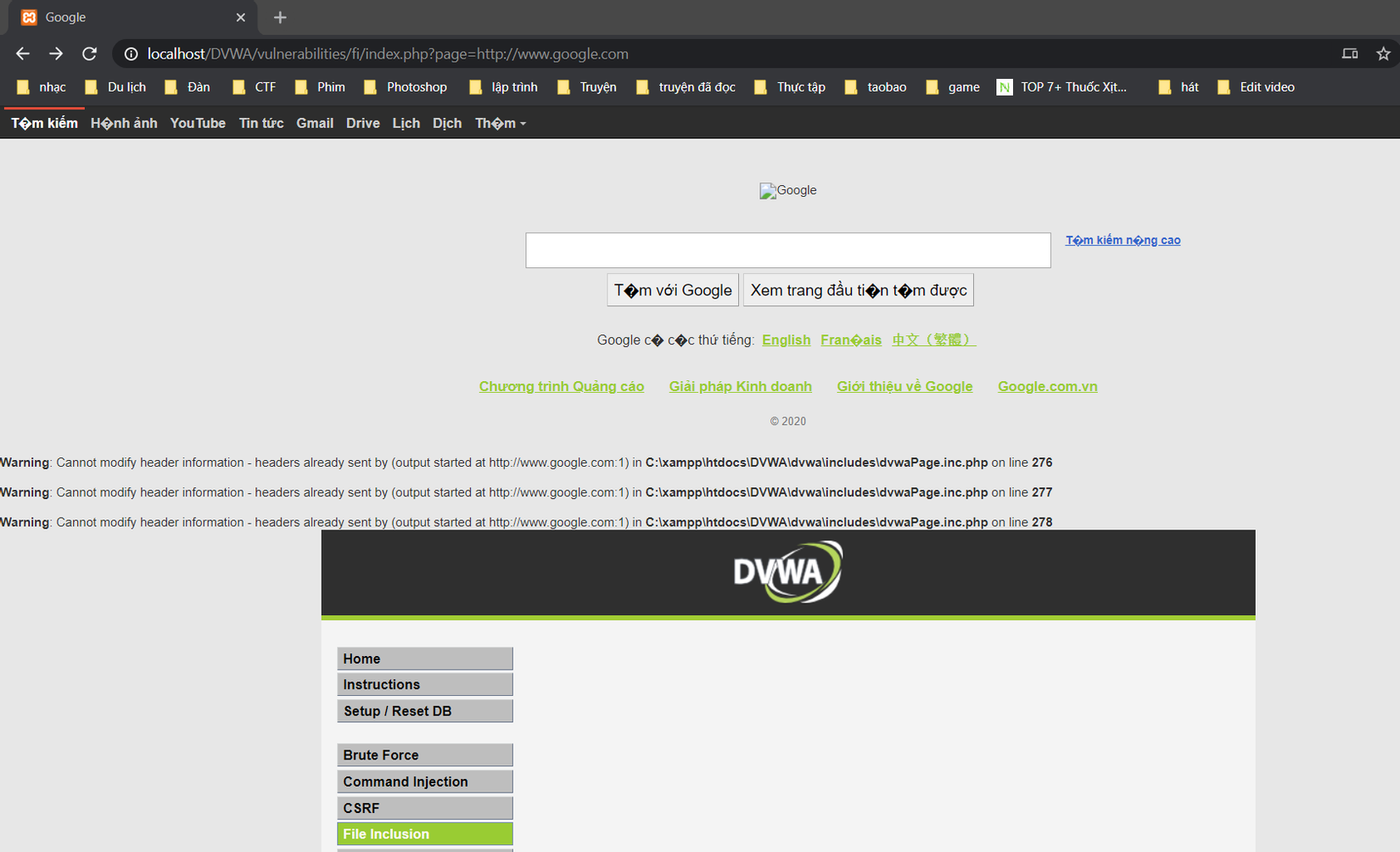1400x852 pixels.
Task: Open the 'Phim' bookmark folder
Action: 320,87
